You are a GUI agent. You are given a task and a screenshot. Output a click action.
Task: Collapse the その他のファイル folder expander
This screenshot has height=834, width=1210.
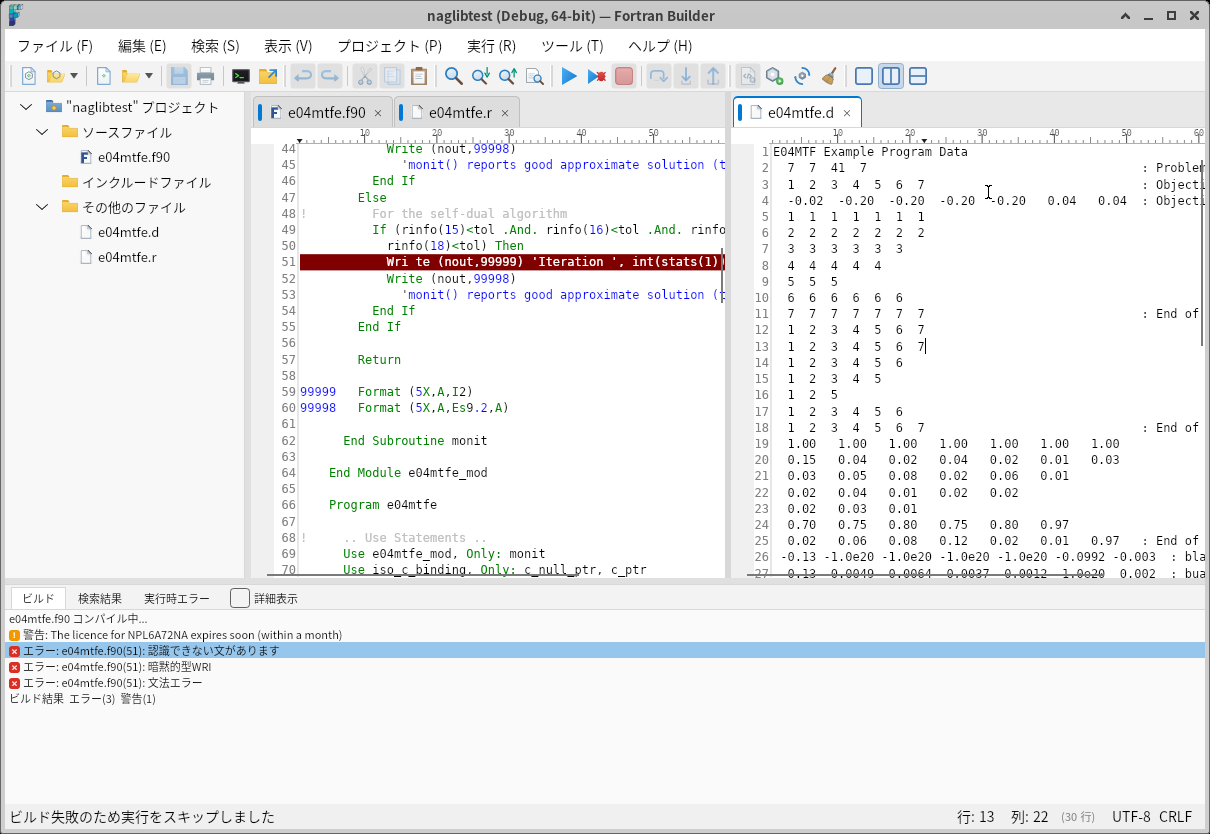[x=42, y=207]
